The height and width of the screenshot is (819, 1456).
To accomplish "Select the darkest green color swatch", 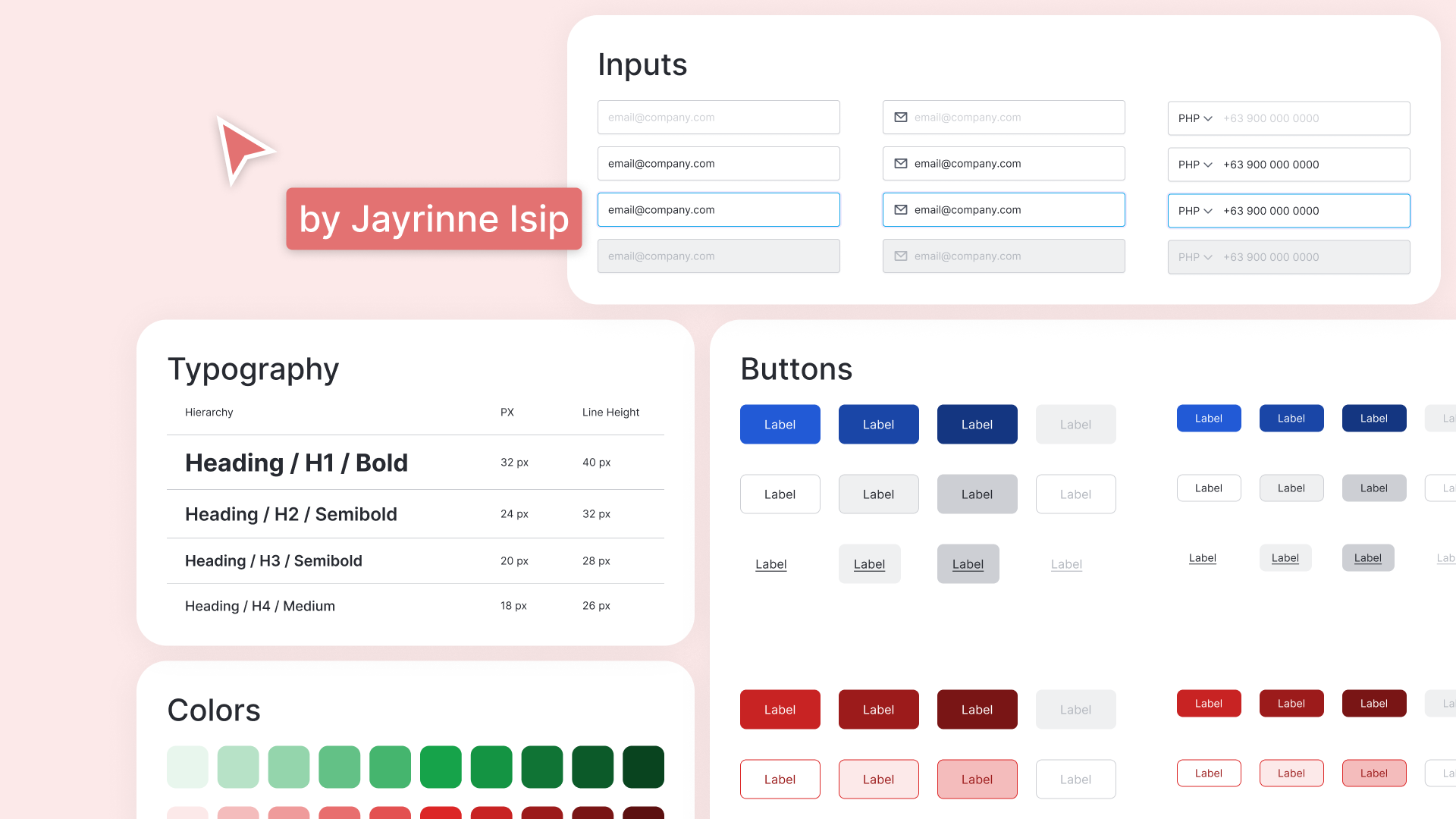I will [643, 767].
